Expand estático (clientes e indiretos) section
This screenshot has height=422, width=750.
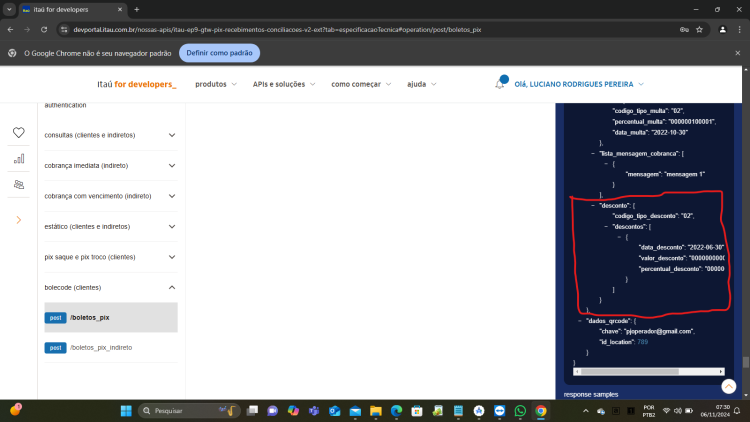click(x=111, y=226)
